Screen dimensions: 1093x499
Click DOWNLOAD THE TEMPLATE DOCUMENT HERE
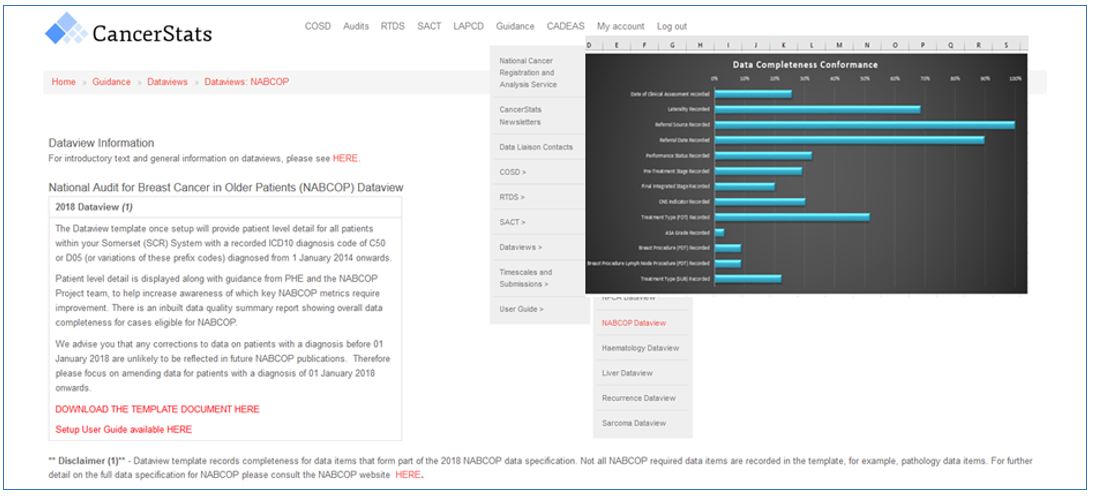158,409
